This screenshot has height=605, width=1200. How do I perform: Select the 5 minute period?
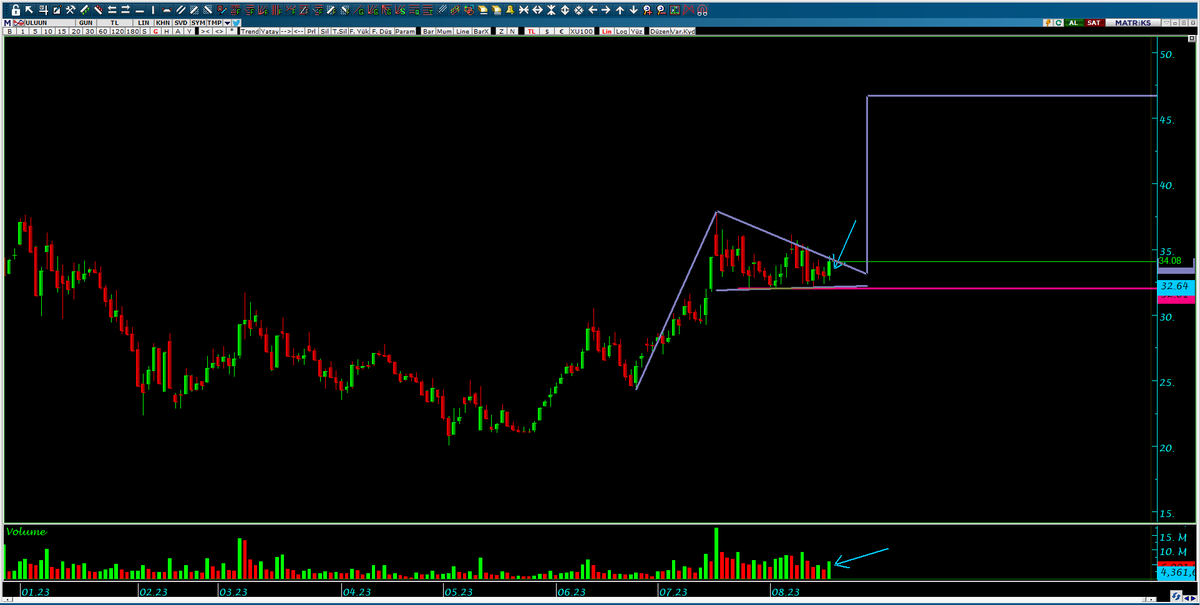tap(35, 31)
